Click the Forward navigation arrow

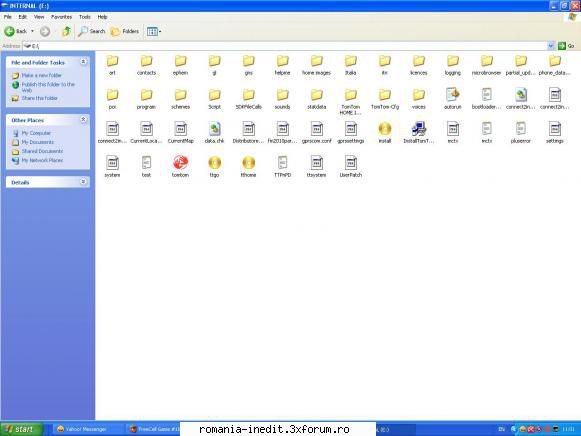(x=45, y=31)
